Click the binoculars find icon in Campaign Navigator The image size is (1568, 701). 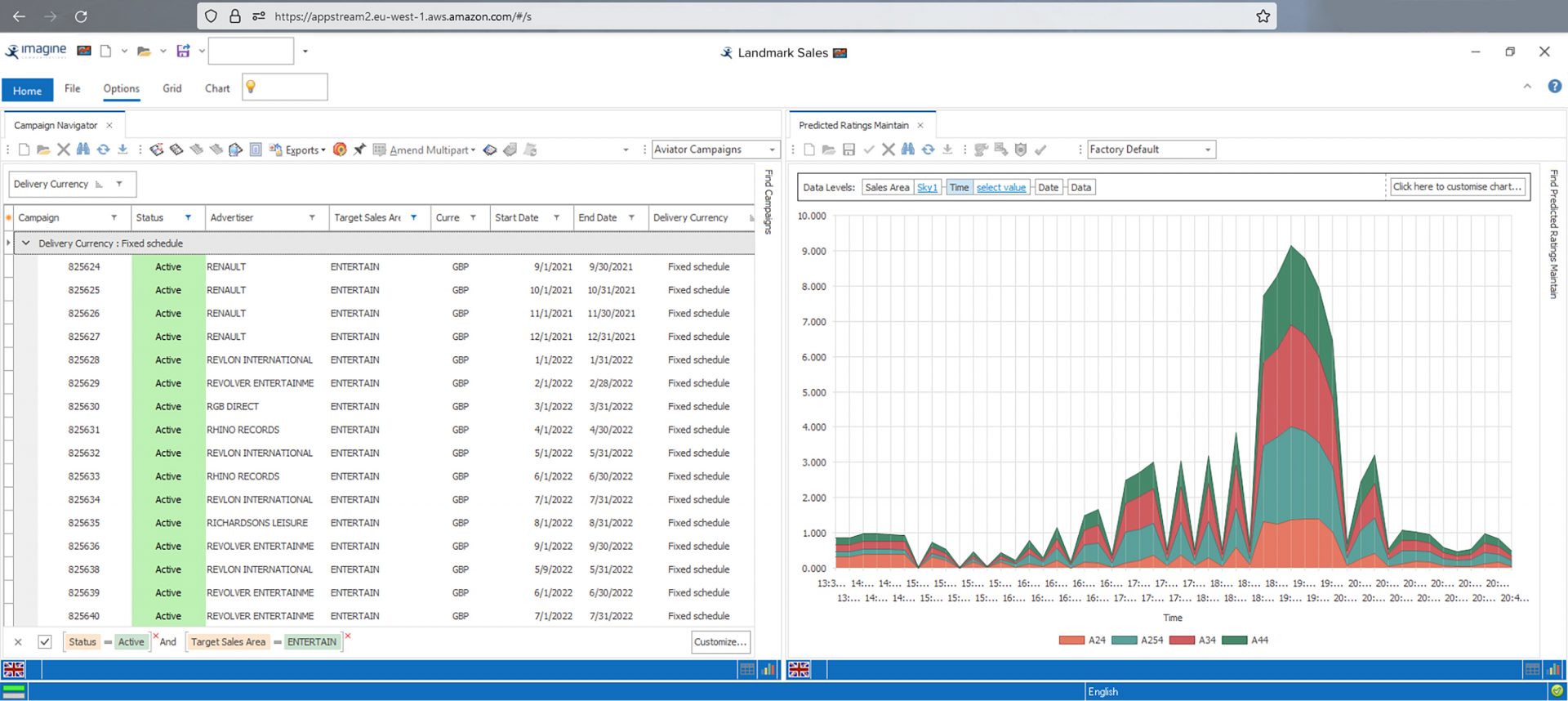[83, 150]
